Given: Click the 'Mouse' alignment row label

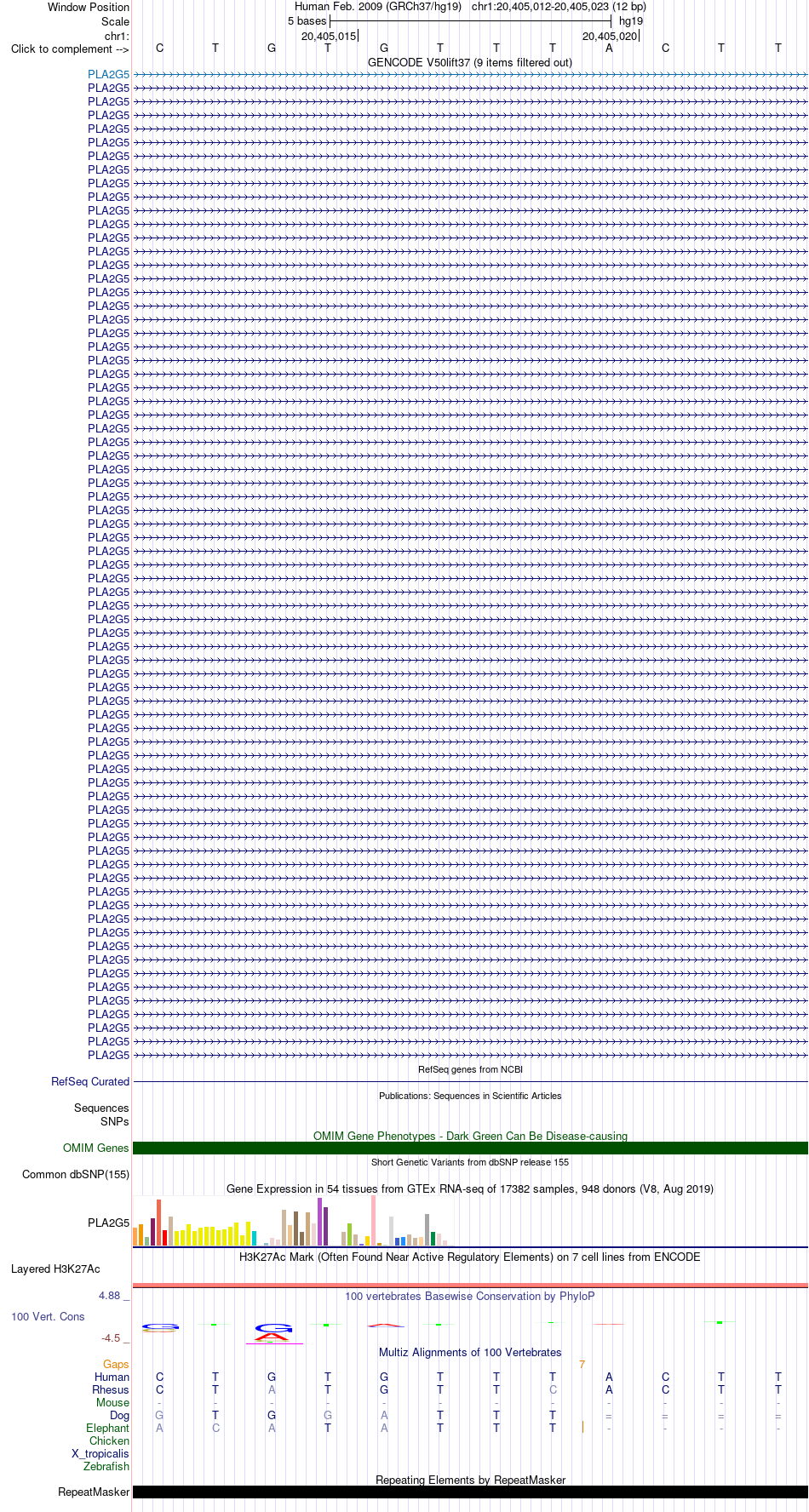Looking at the screenshot, I should (x=113, y=1403).
